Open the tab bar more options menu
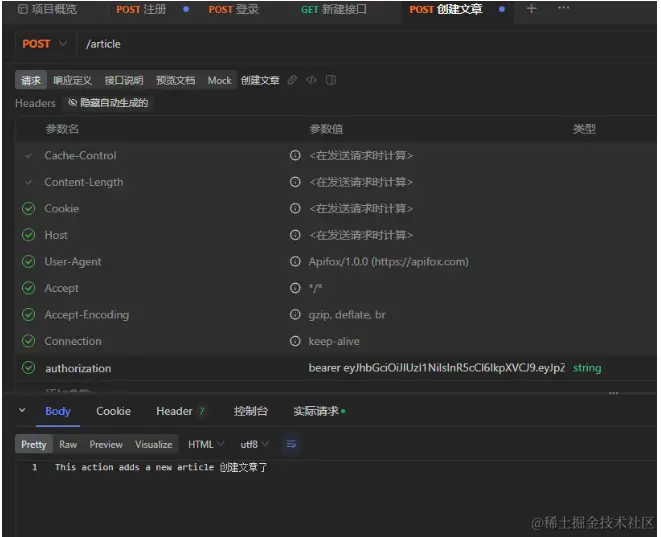This screenshot has height=537, width=661. click(564, 8)
